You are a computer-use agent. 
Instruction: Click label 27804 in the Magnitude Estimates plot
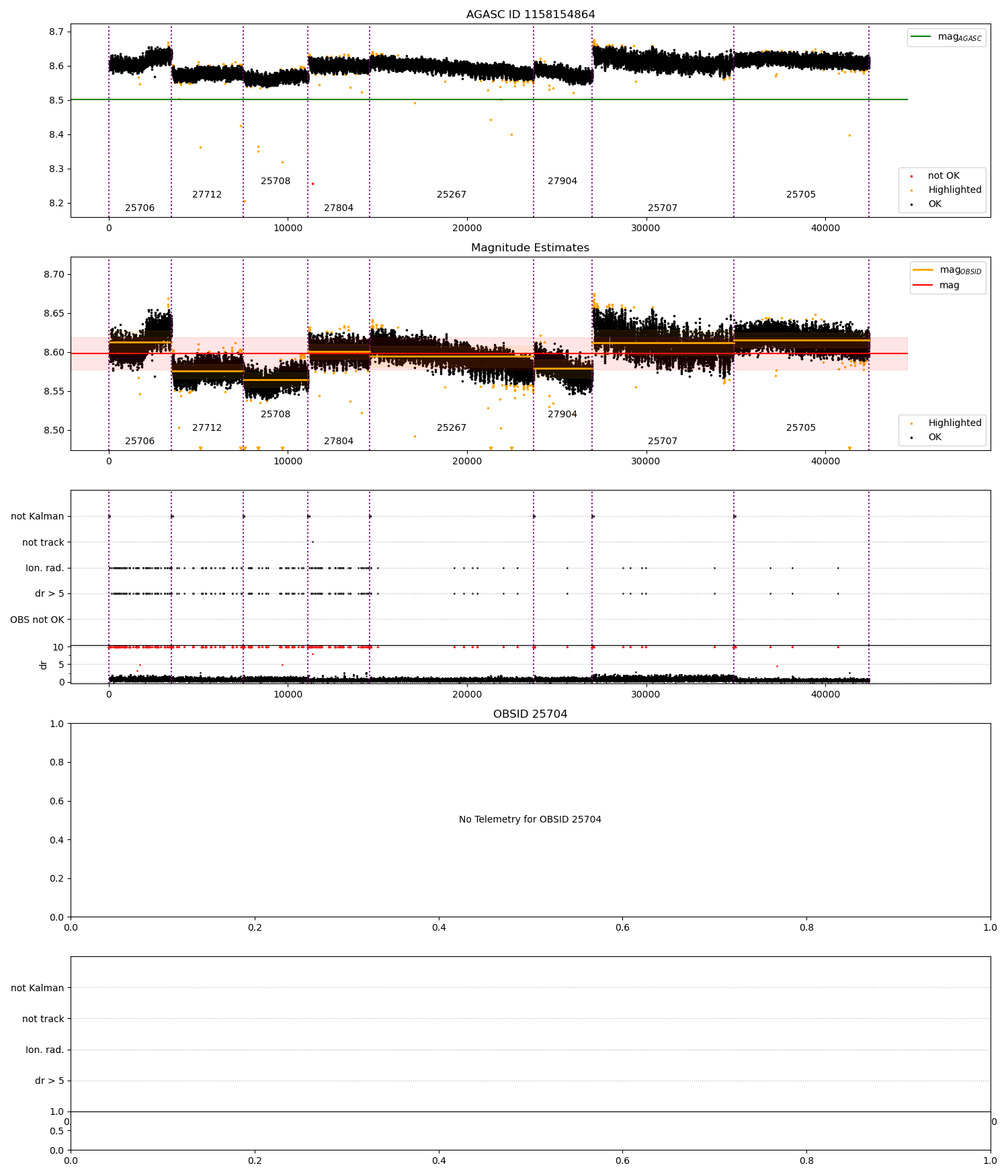point(339,442)
